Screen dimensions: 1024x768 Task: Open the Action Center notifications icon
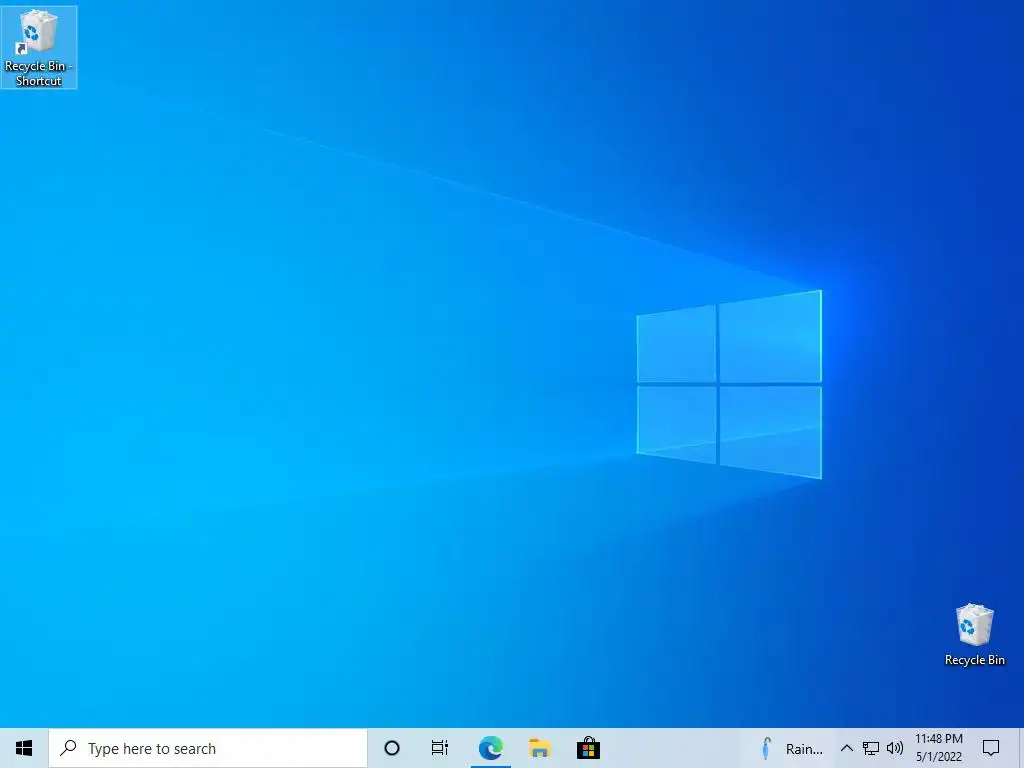991,748
